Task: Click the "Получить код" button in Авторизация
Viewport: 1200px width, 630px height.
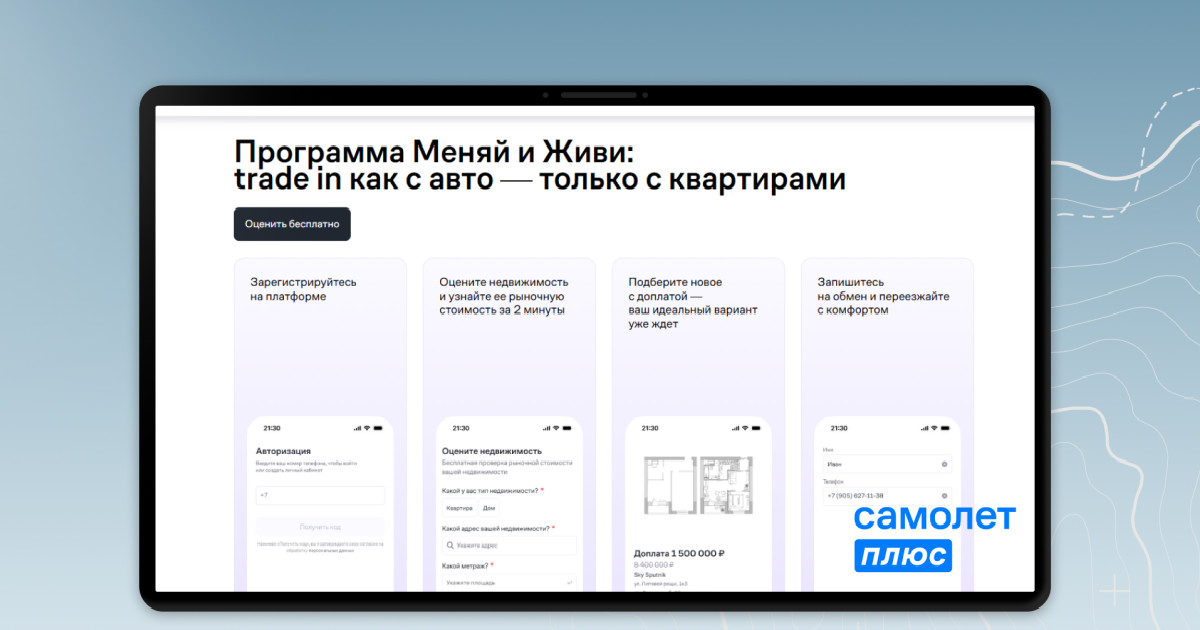Action: (x=320, y=526)
